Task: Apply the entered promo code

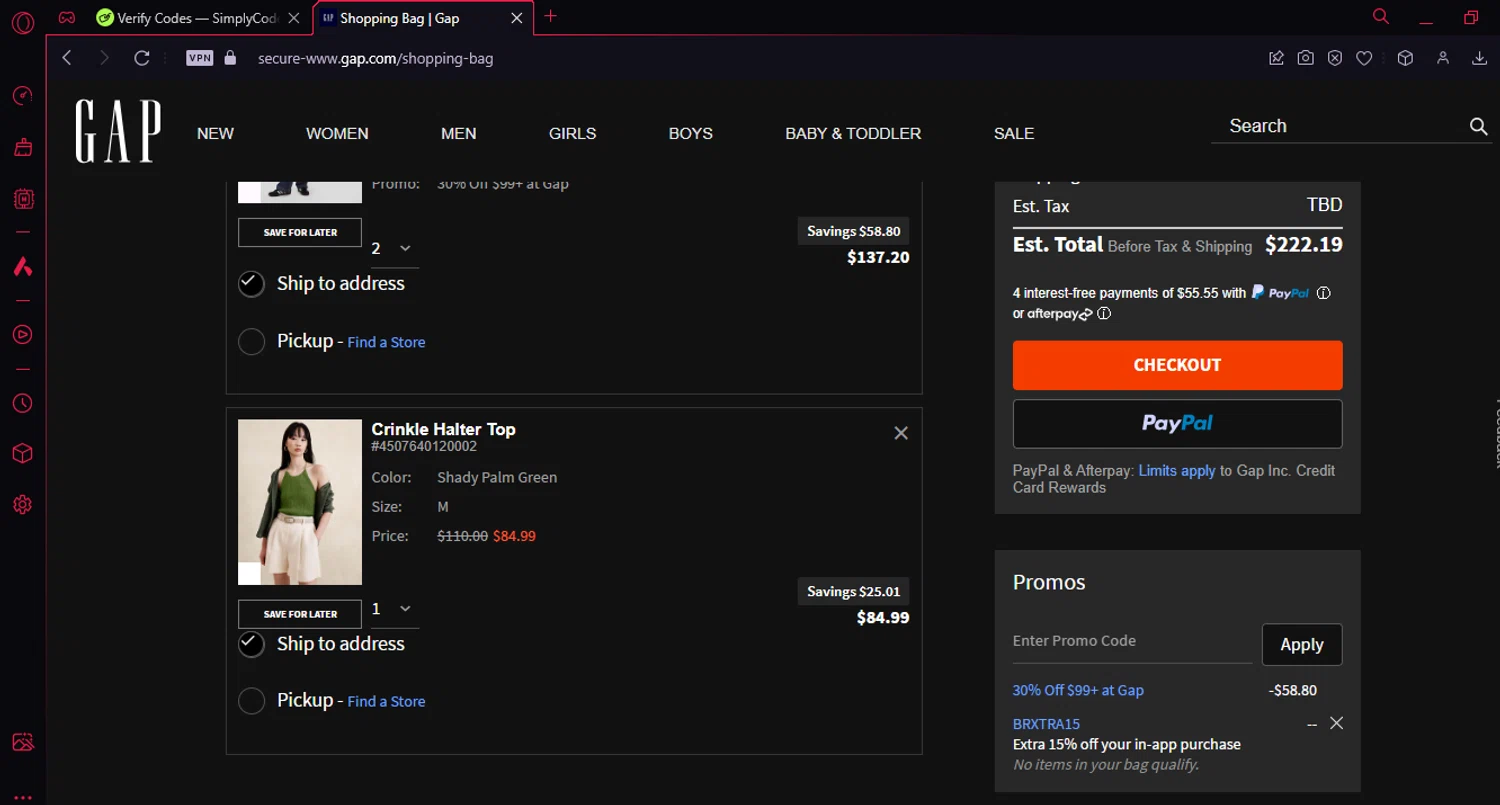Action: pos(1301,645)
